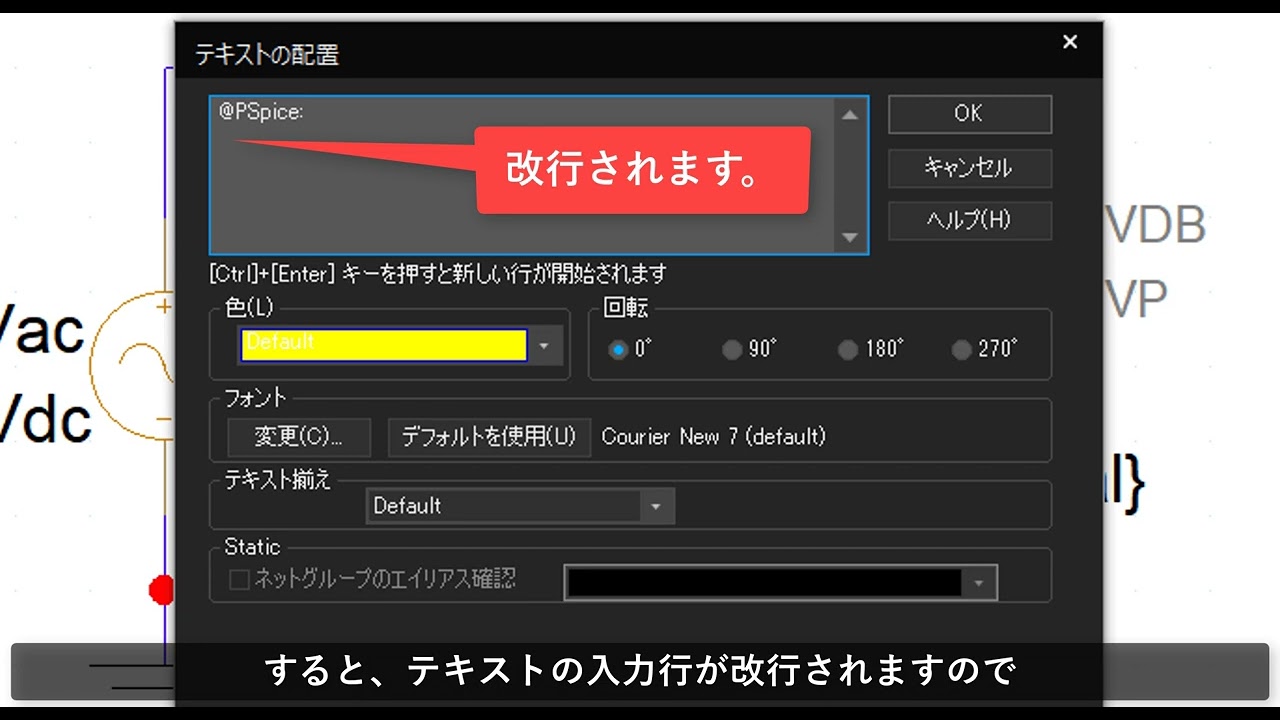
Task: Select 90° rotation radio button
Action: tap(732, 350)
